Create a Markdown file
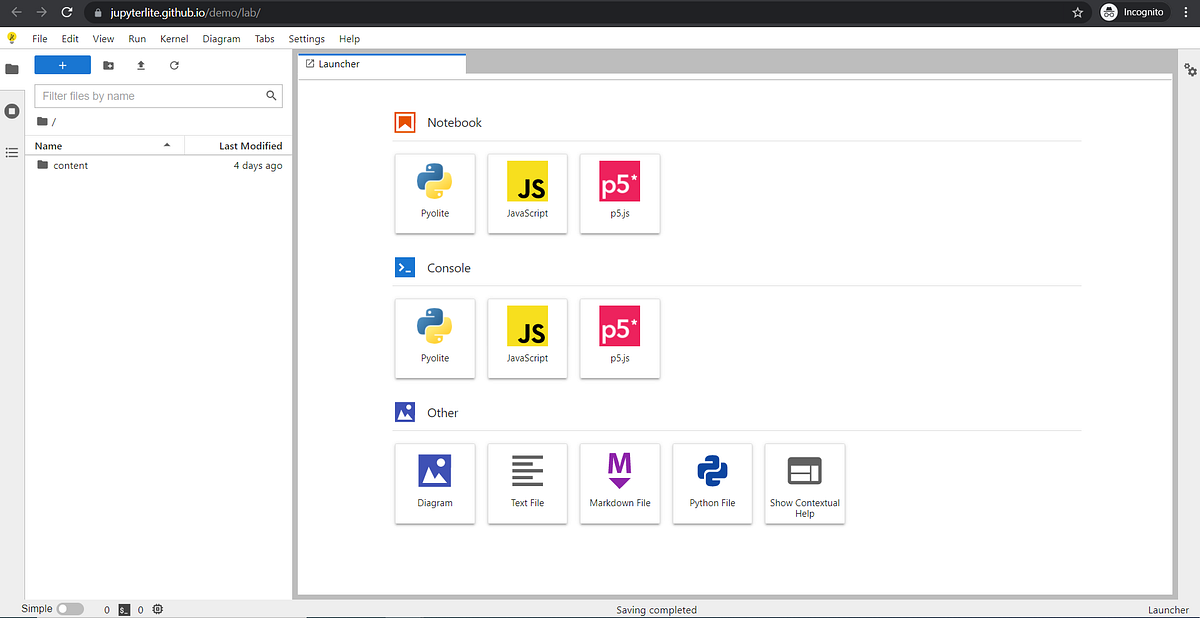 [619, 483]
